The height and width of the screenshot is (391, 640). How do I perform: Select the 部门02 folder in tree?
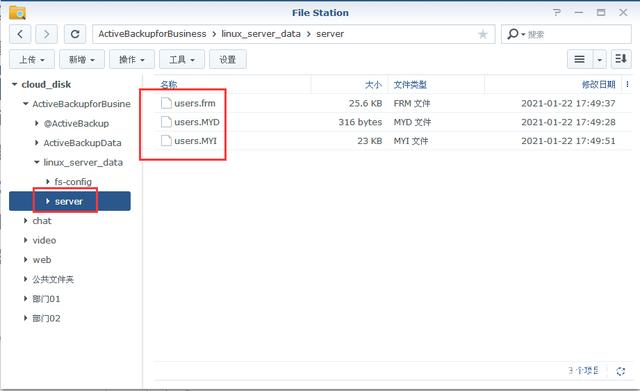point(47,318)
